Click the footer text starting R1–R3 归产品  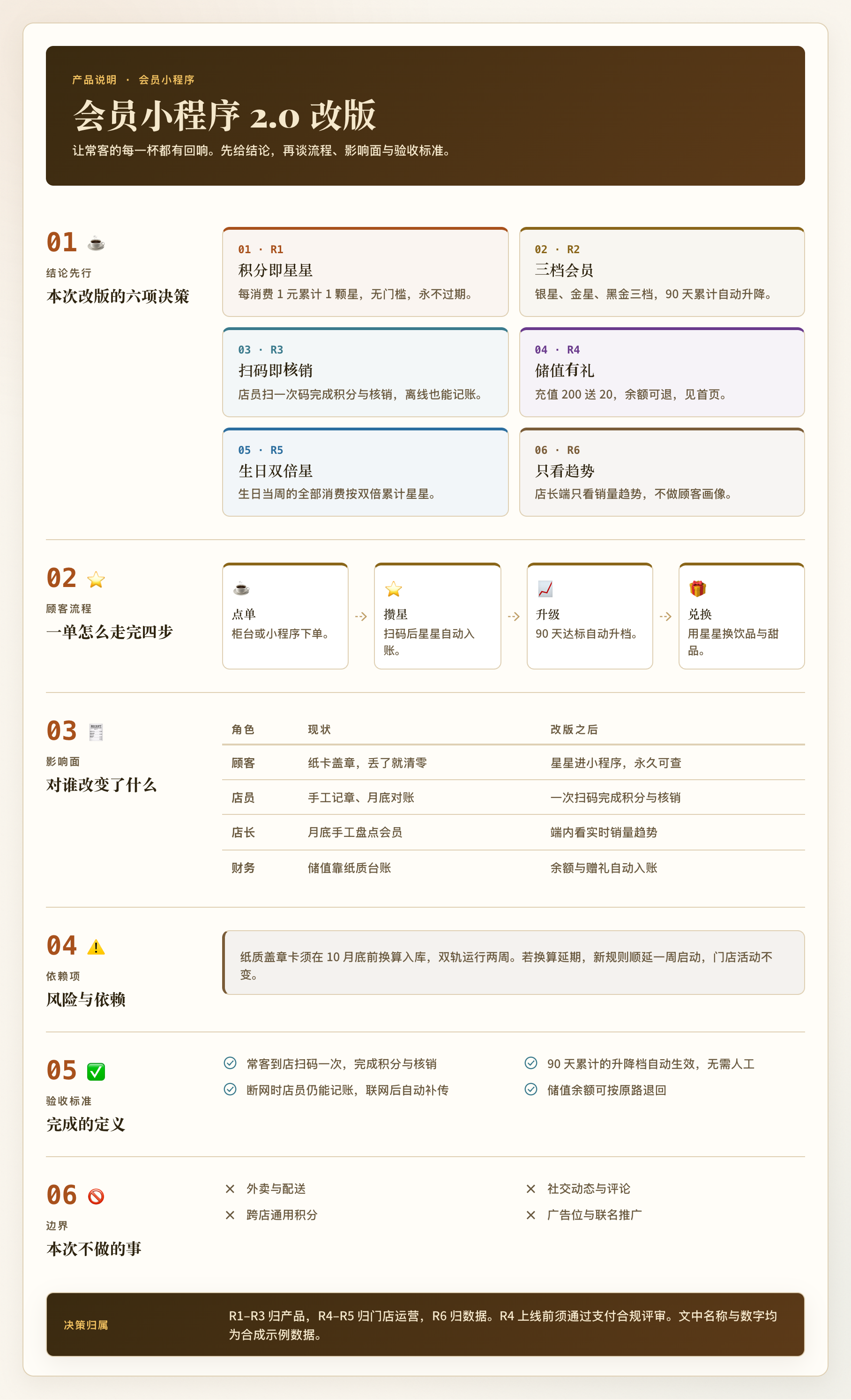click(x=503, y=1325)
